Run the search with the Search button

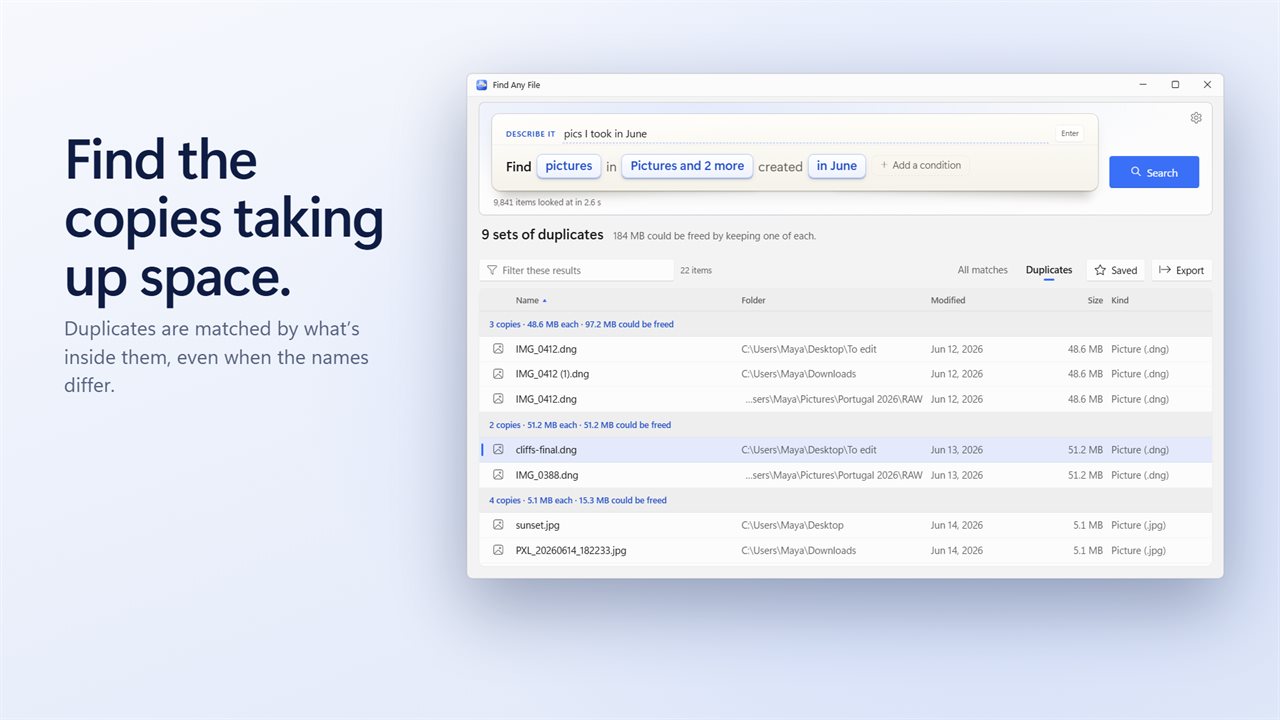pos(1154,172)
